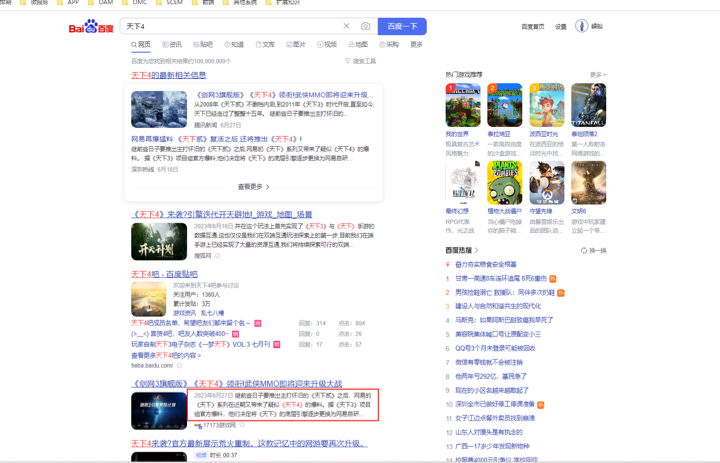Switch to the 资讯 tab
This screenshot has width=720, height=463.
[172, 45]
